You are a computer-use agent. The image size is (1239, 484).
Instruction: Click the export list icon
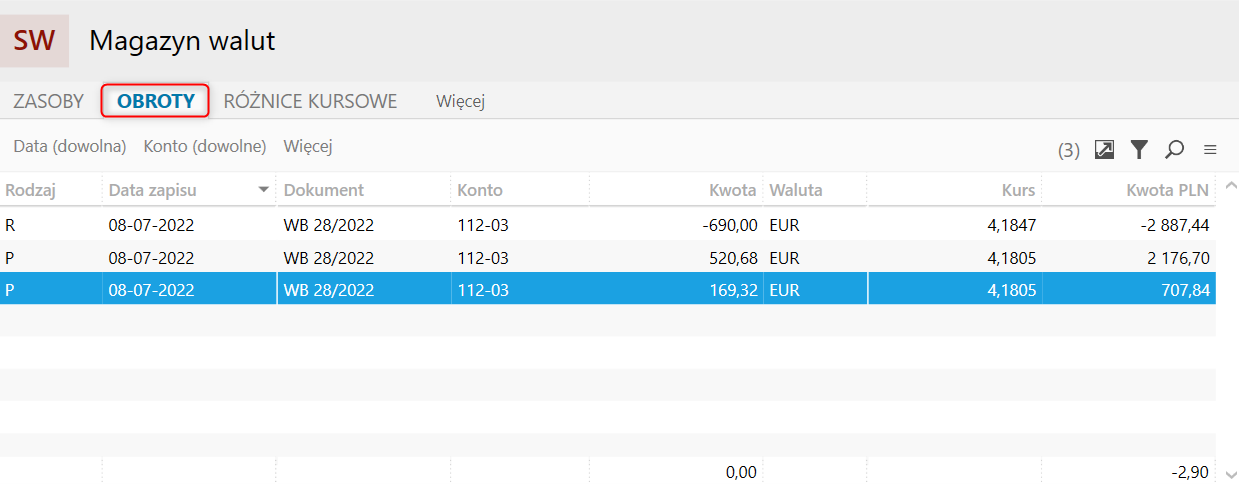(1104, 149)
